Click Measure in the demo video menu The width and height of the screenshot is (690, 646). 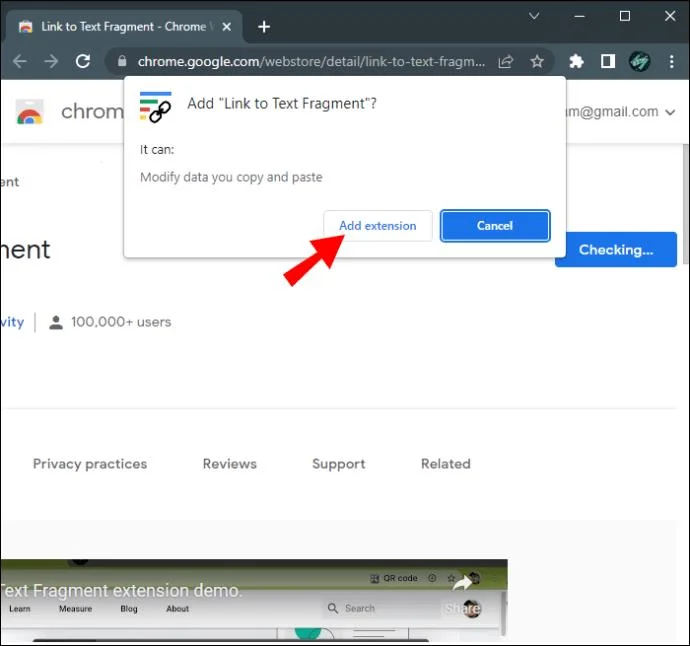(76, 609)
